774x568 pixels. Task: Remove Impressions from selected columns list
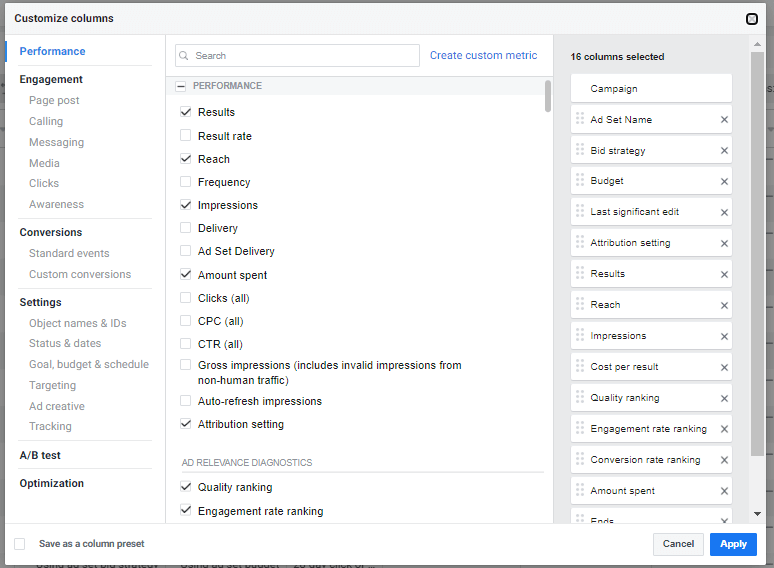(x=724, y=336)
